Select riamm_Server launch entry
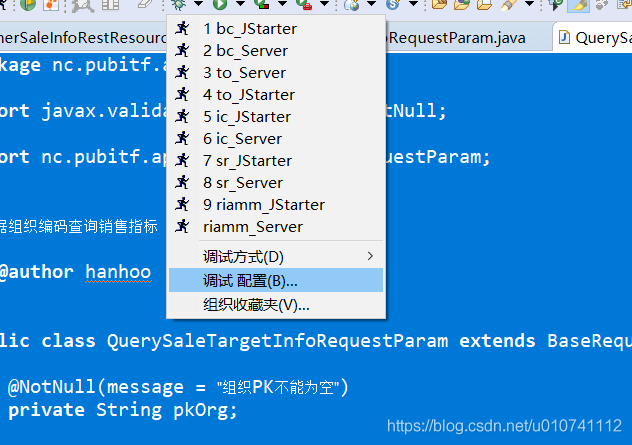 (x=252, y=227)
